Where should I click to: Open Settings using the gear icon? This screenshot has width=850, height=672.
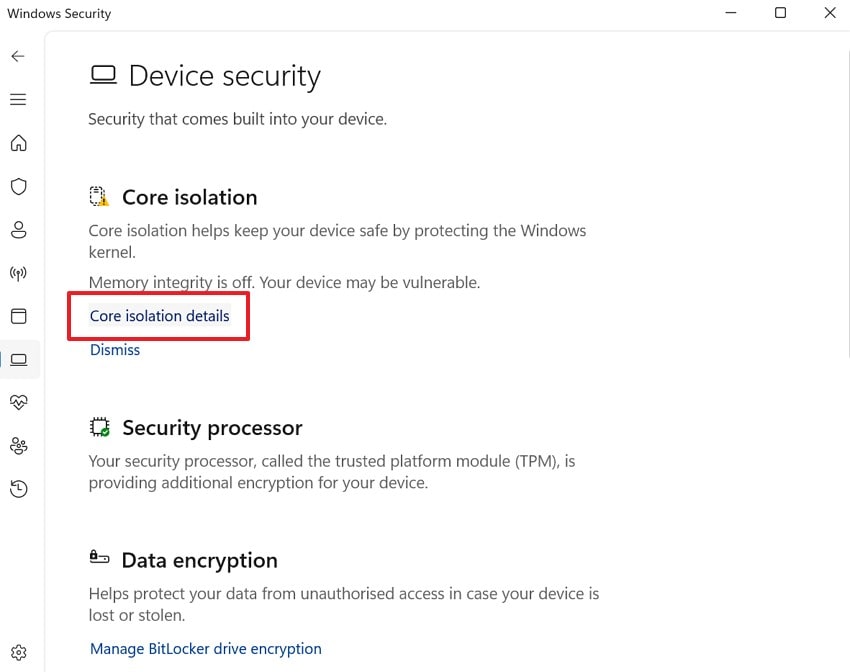click(x=18, y=651)
